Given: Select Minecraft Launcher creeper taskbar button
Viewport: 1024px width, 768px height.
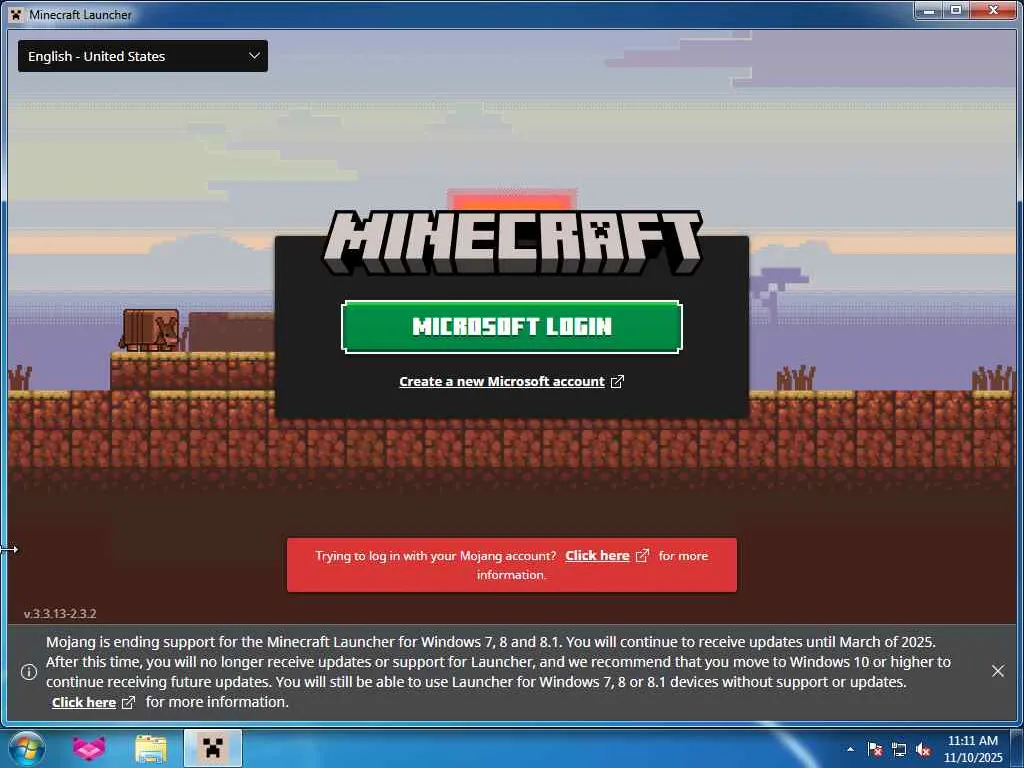Looking at the screenshot, I should (x=213, y=748).
